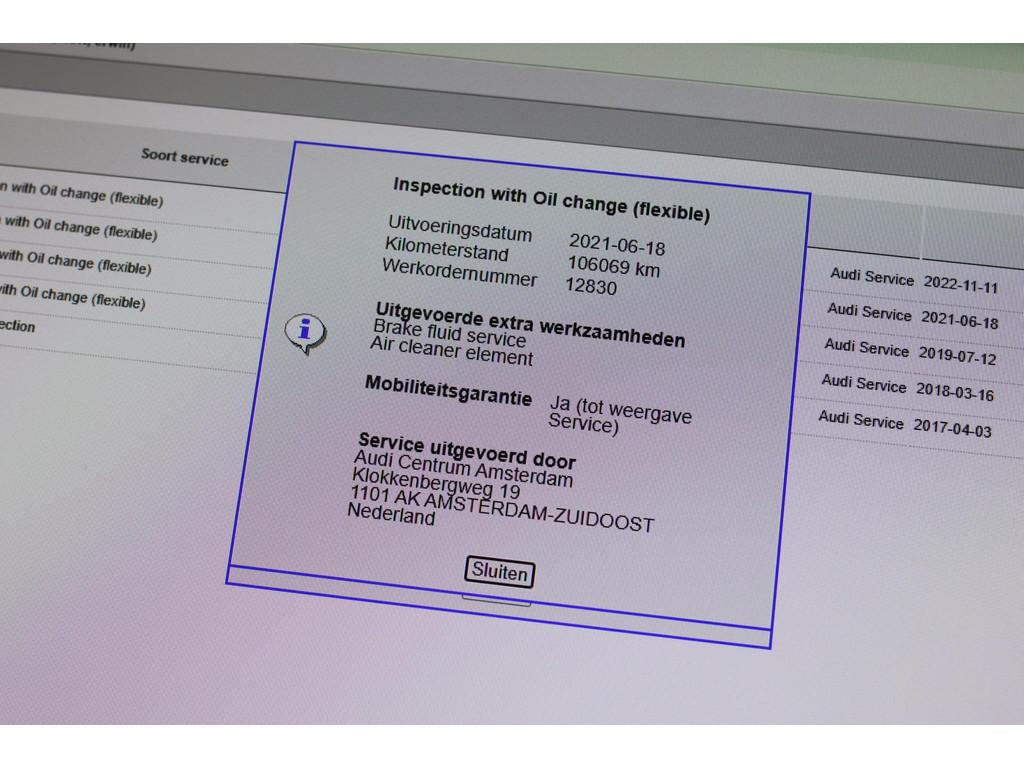Select the 2021-06-18 date in the service list
Screen dimensions: 1024x768
958,321
